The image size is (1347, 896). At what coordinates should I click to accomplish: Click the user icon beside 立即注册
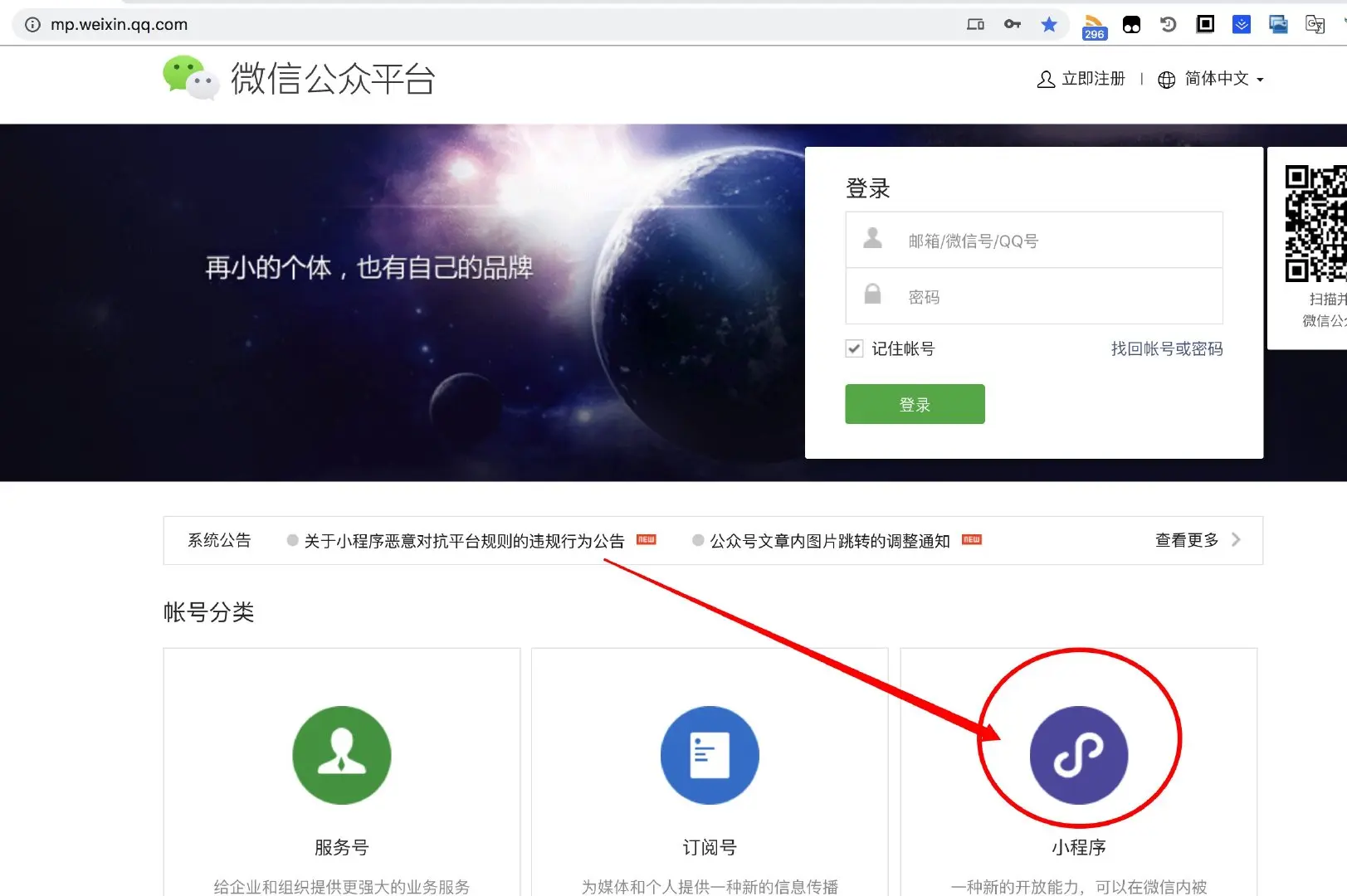pyautogui.click(x=1046, y=79)
